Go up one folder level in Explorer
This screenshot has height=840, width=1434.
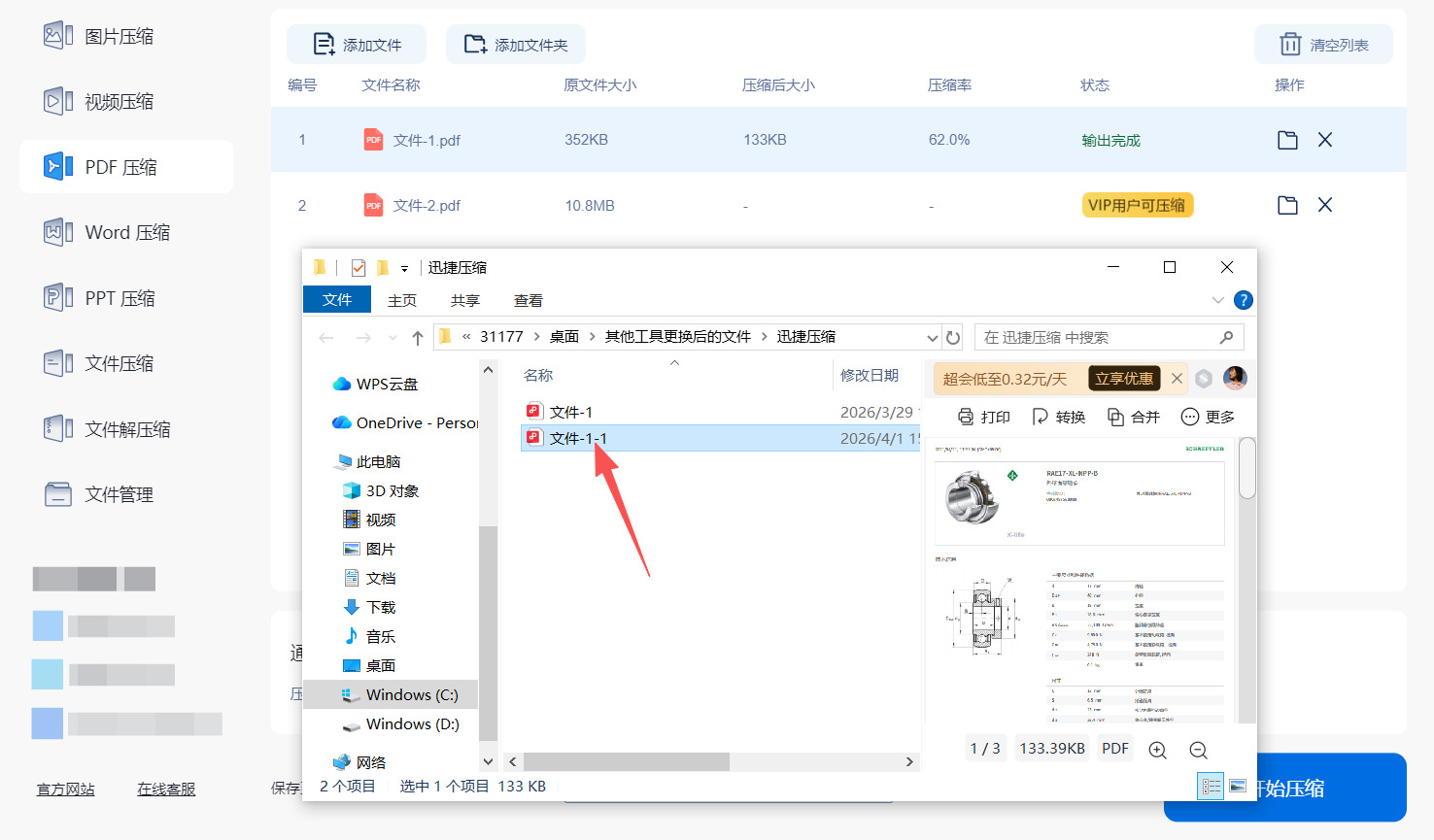418,338
